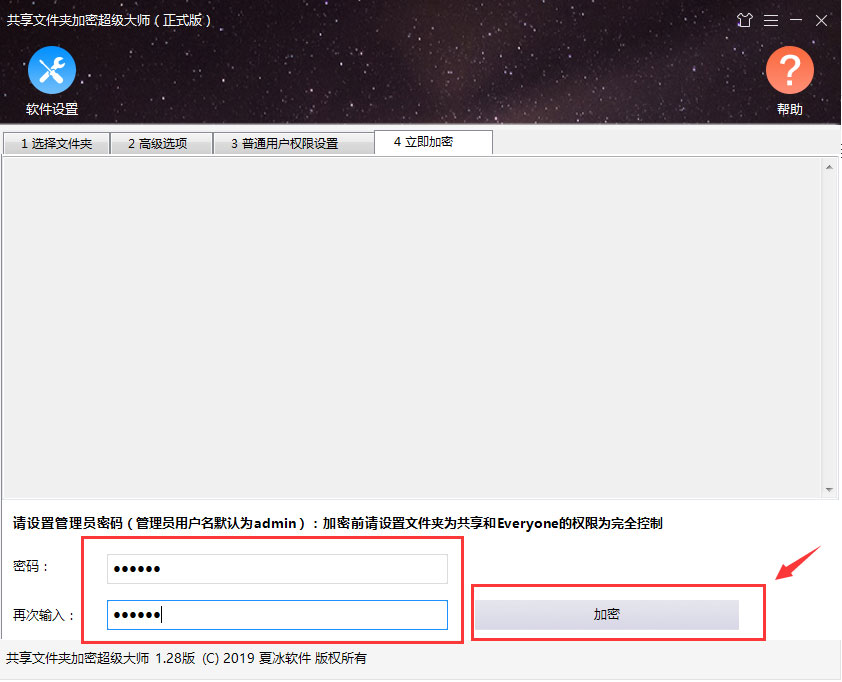Image resolution: width=842 pixels, height=682 pixels.
Task: Click the 加密 encryption button
Action: point(607,614)
